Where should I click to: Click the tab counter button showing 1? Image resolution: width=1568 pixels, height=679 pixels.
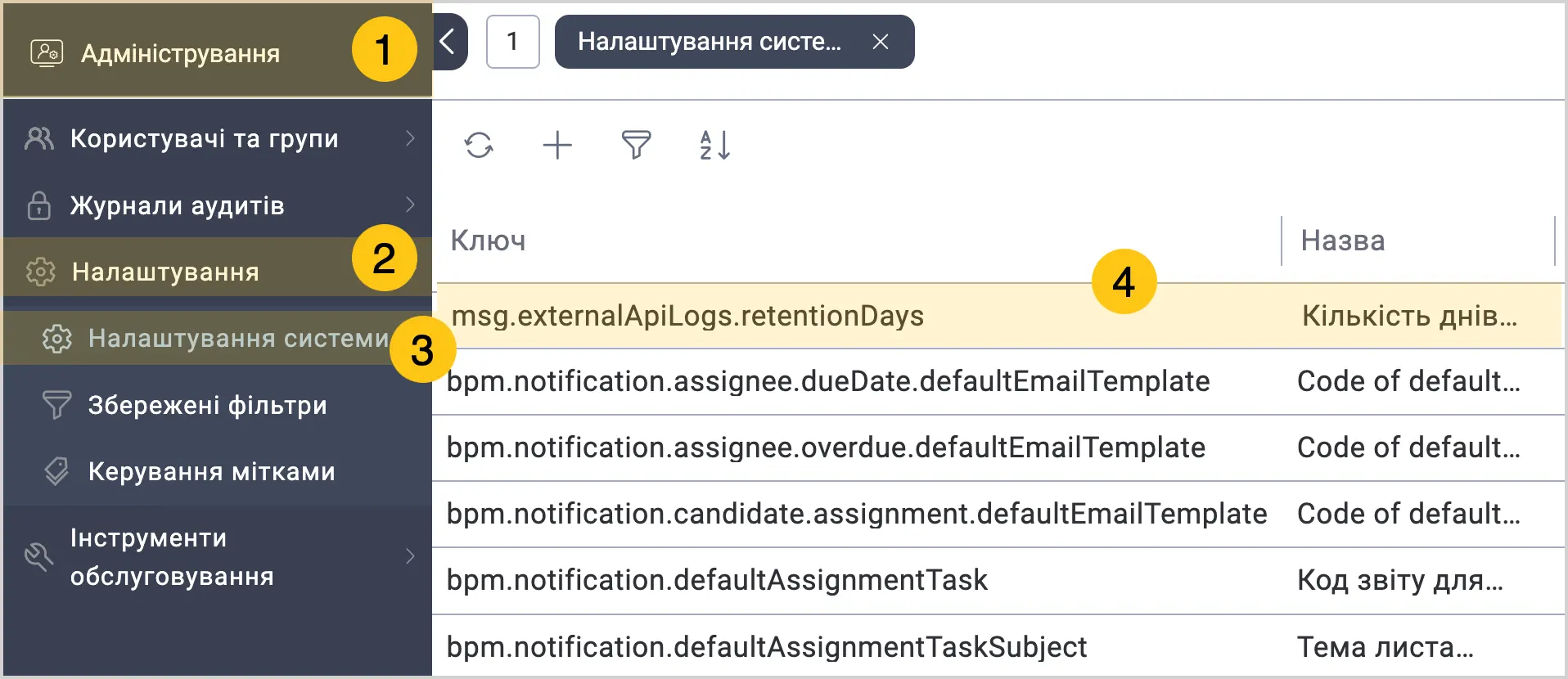512,42
